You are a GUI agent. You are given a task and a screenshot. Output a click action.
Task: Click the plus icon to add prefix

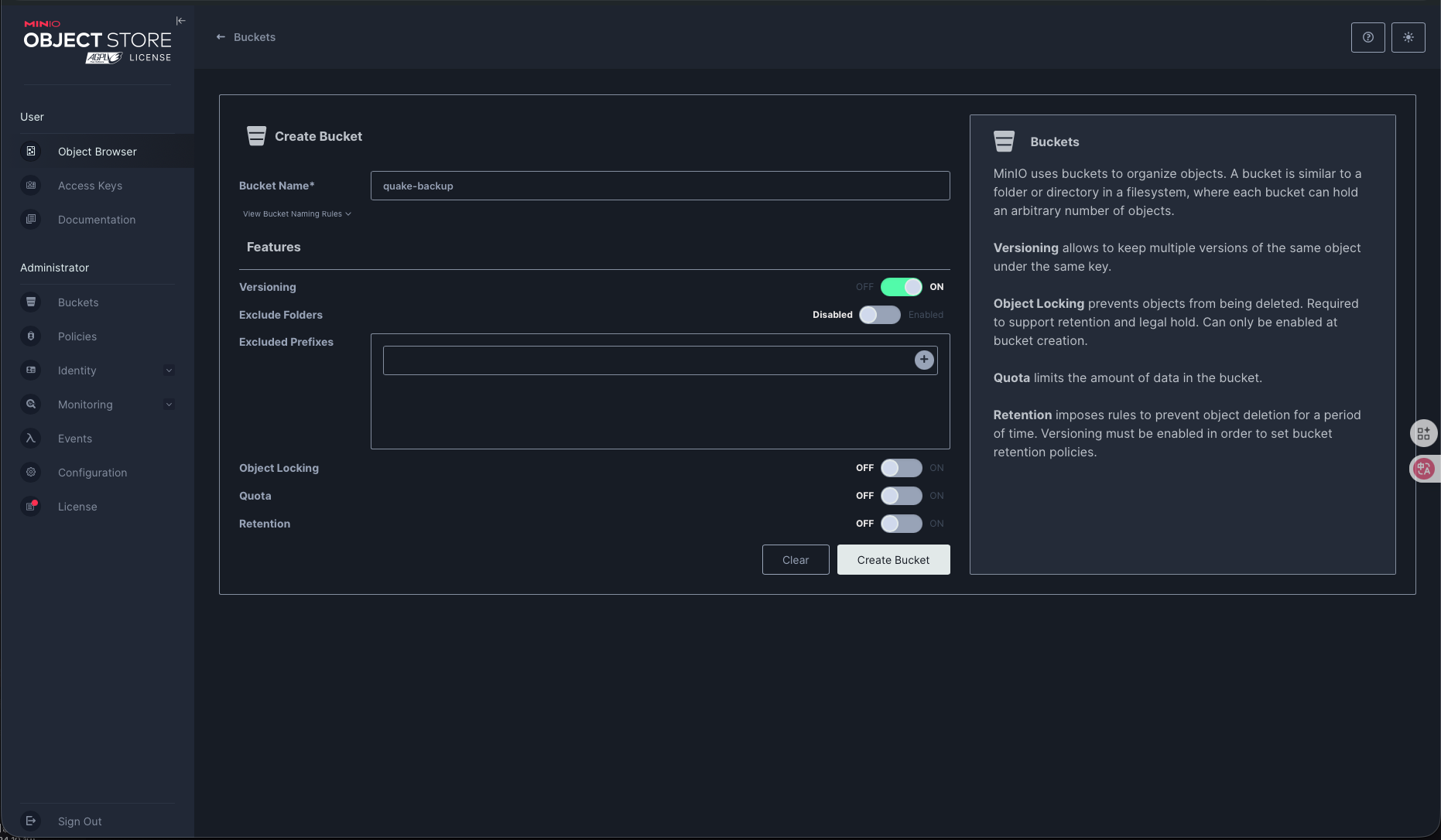[x=924, y=360]
